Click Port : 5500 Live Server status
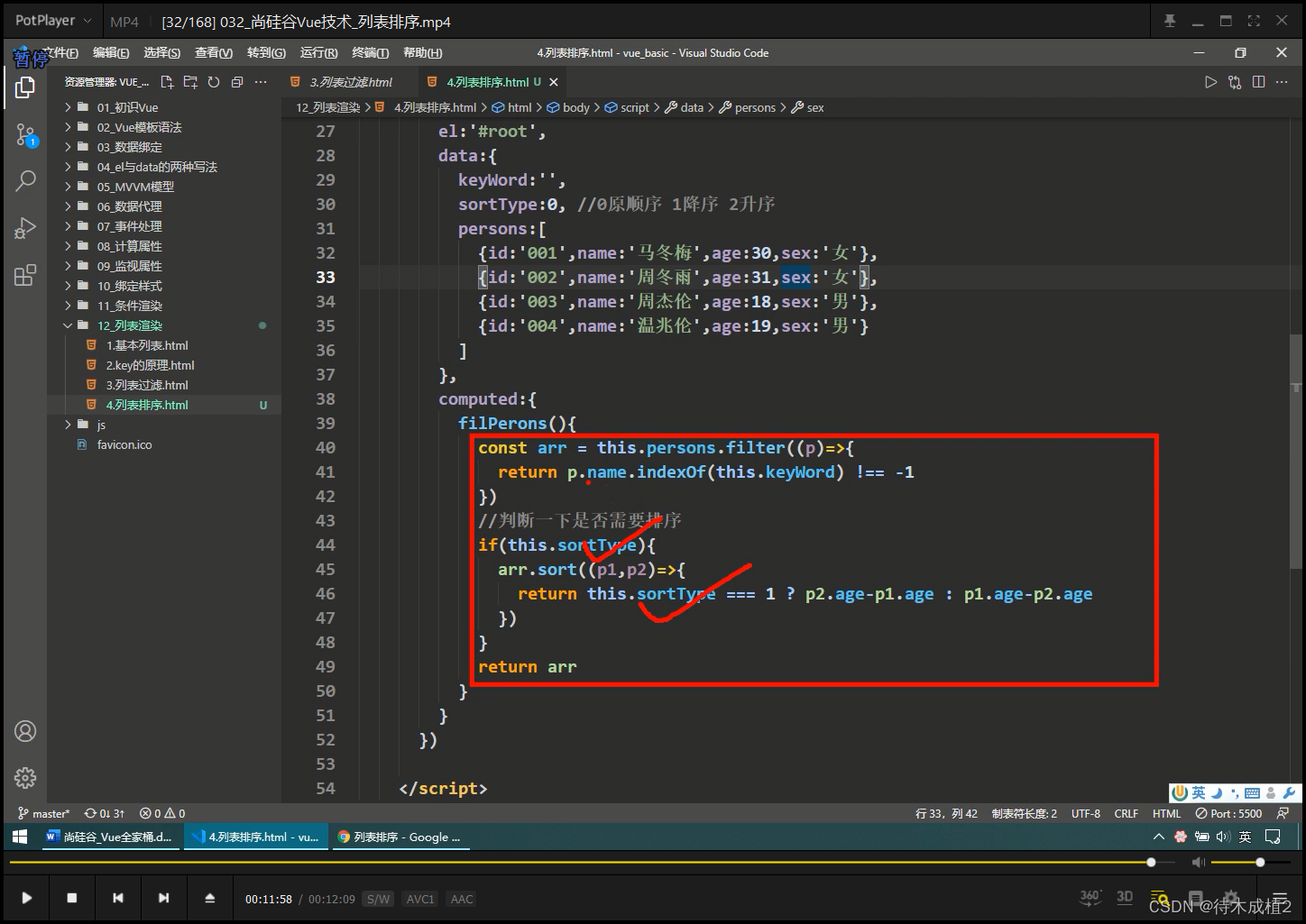The width and height of the screenshot is (1306, 924). coord(1229,813)
